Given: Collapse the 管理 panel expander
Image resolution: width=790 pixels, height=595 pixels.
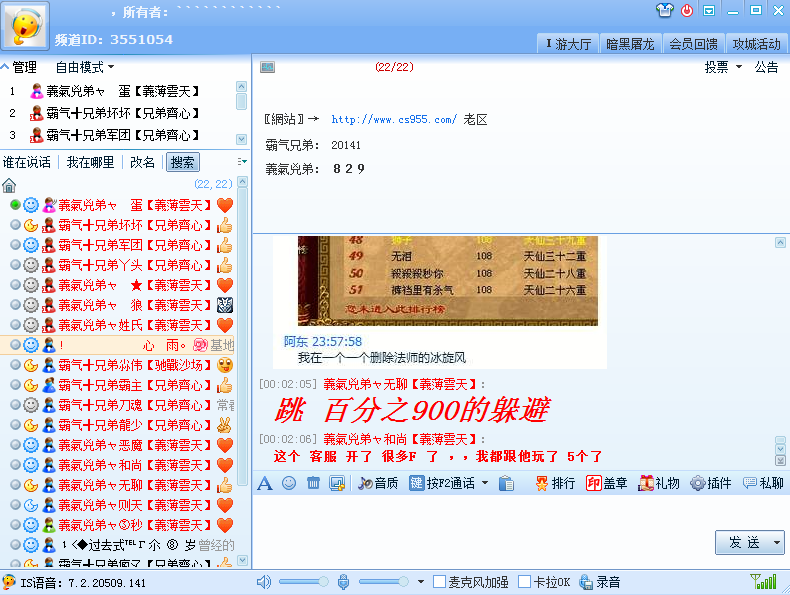Looking at the screenshot, I should [x=5, y=67].
